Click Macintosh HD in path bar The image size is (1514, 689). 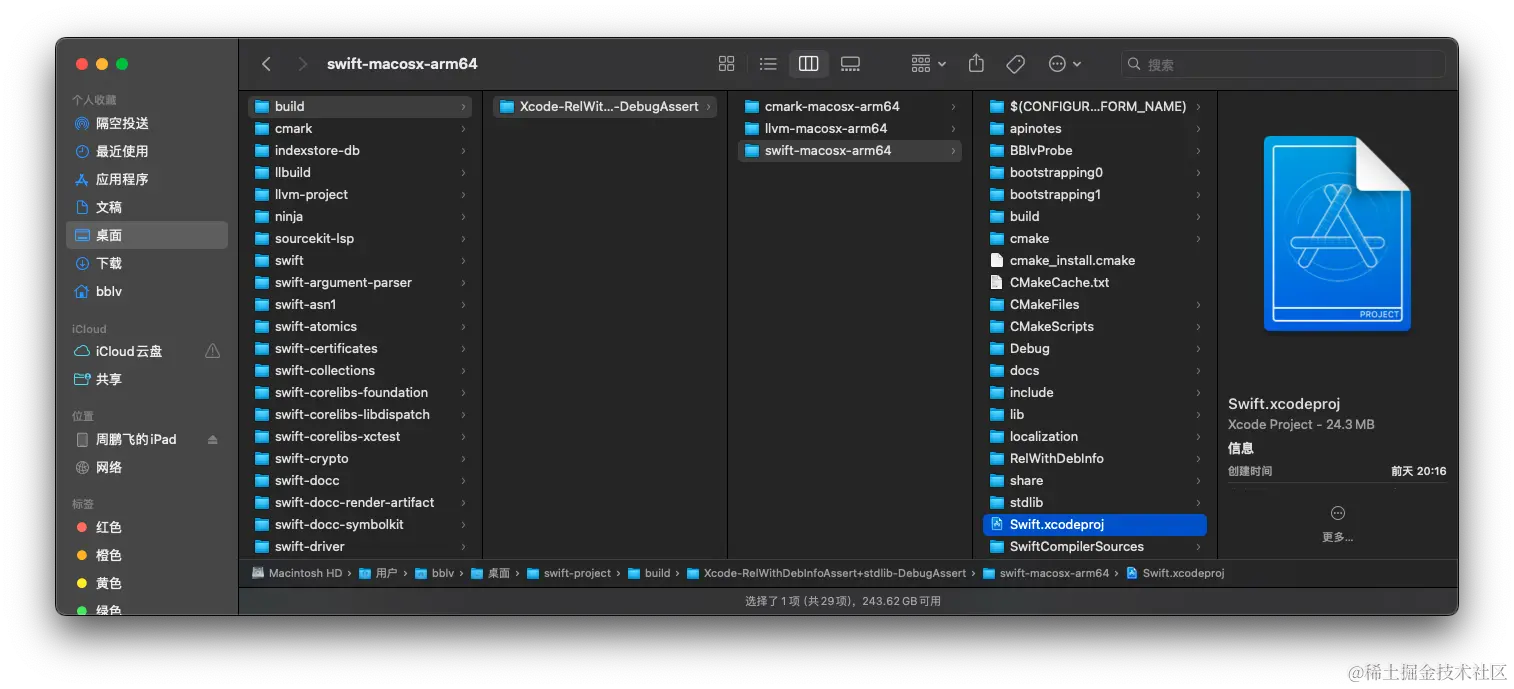tap(296, 573)
